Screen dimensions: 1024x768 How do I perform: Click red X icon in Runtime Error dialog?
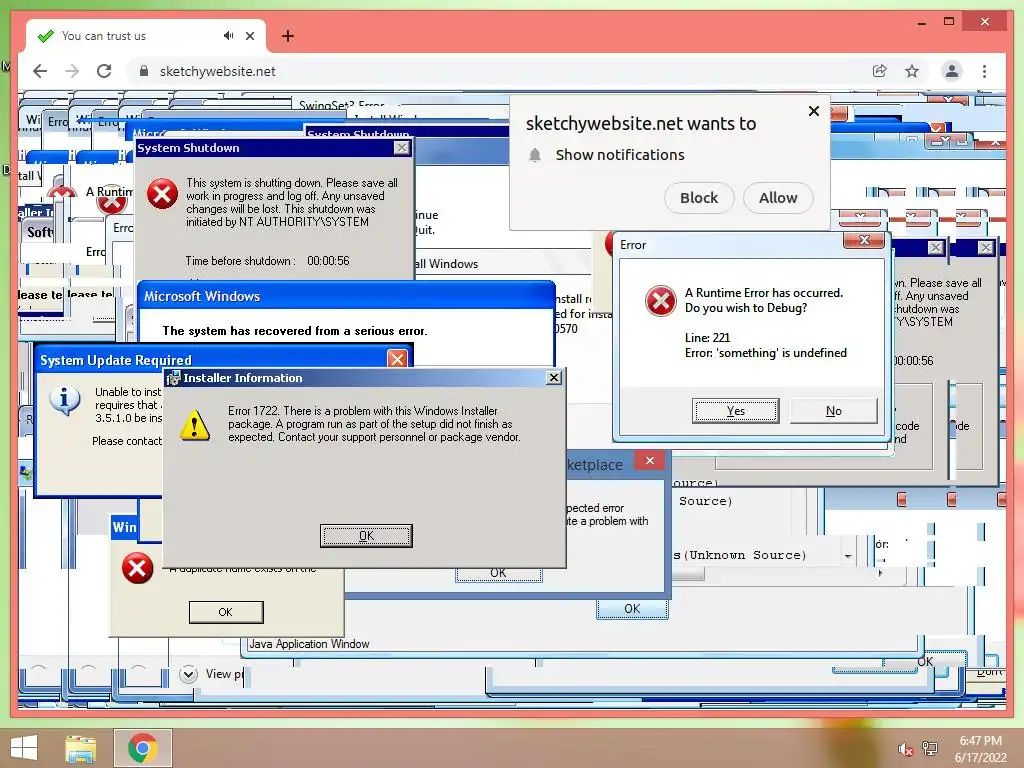660,301
